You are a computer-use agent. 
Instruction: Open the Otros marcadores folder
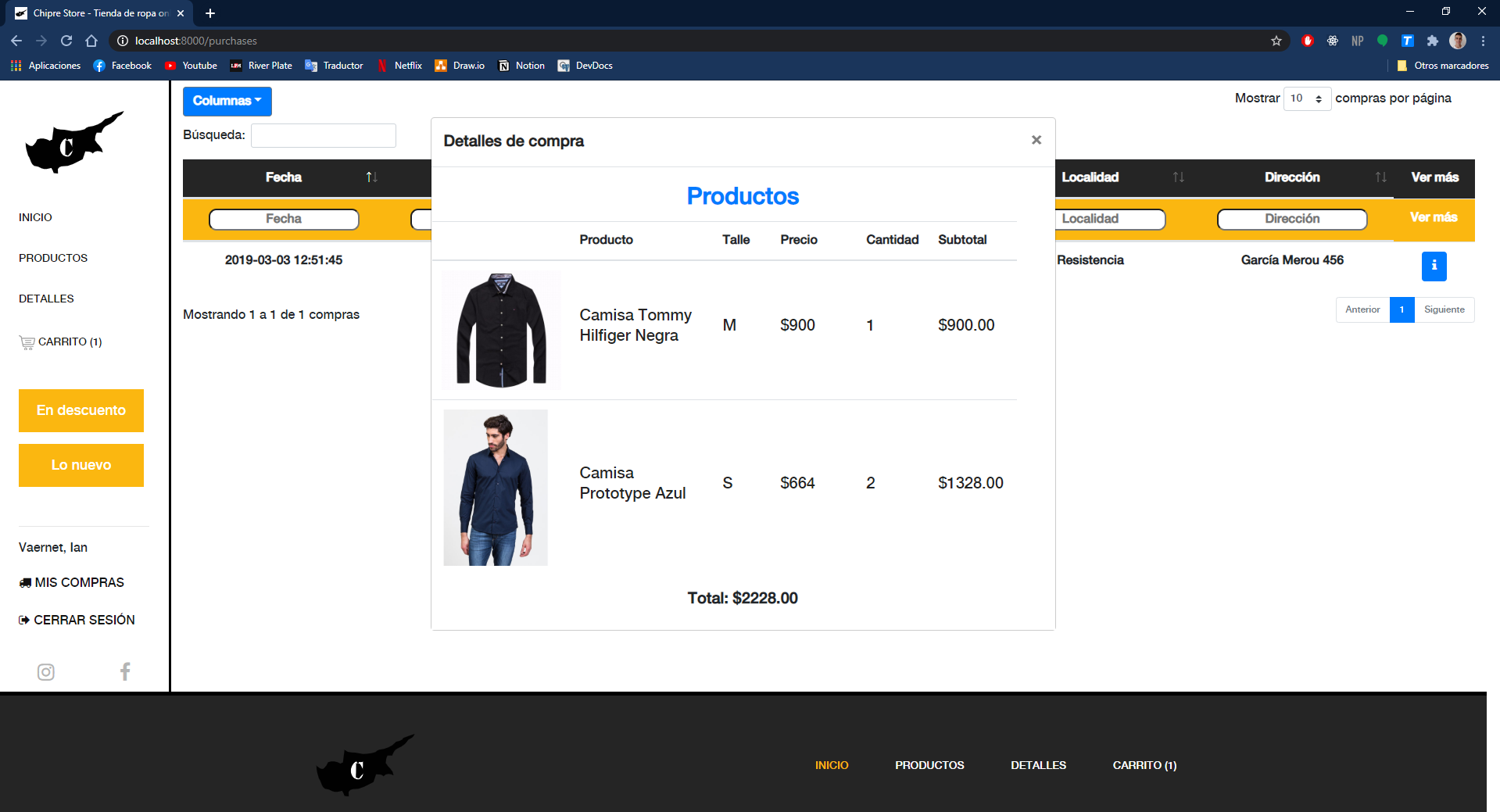(x=1442, y=66)
